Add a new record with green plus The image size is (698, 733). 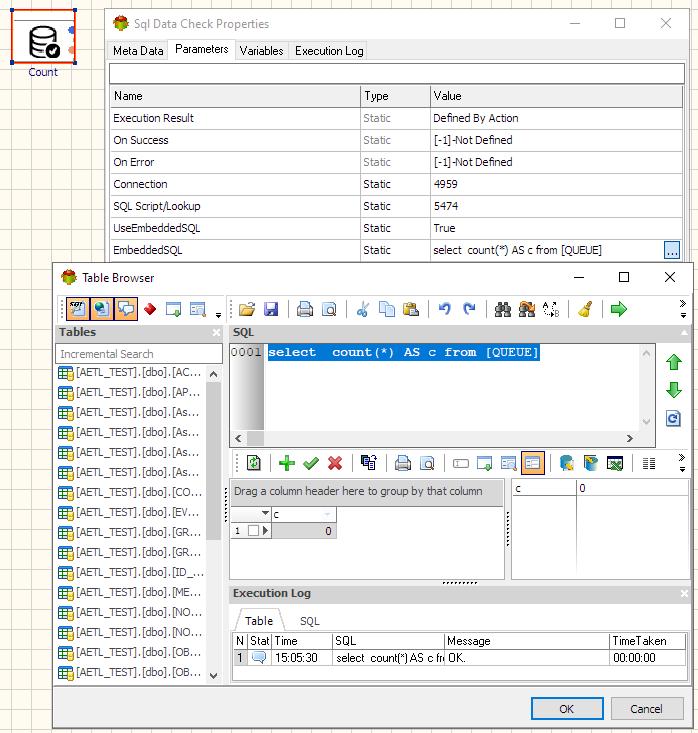[287, 463]
